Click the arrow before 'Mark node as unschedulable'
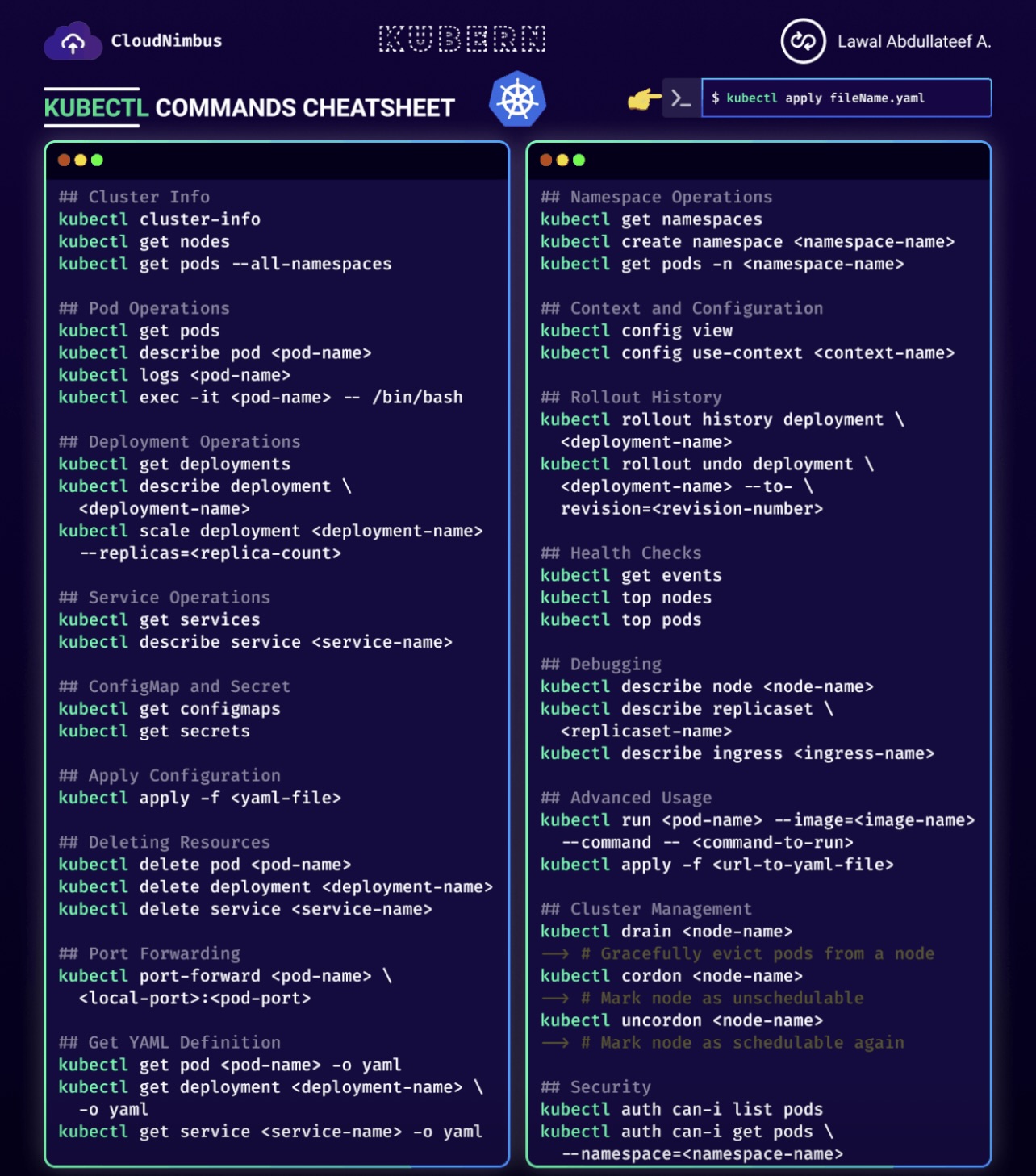 (x=555, y=998)
